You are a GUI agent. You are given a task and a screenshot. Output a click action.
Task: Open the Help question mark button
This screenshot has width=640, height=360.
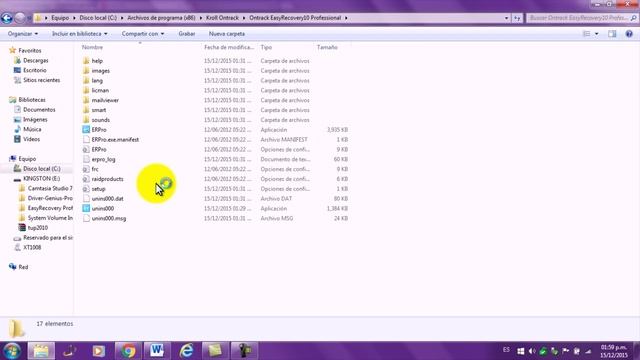click(629, 34)
